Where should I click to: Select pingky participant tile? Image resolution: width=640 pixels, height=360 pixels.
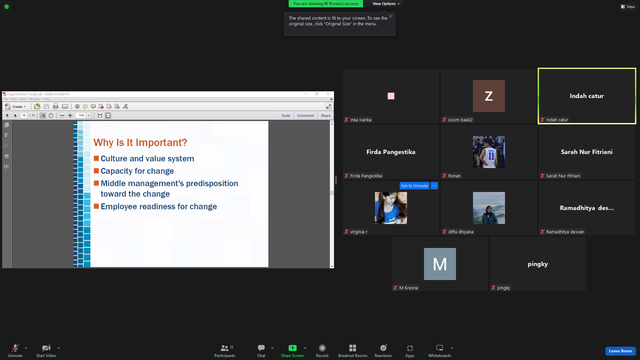tap(538, 264)
